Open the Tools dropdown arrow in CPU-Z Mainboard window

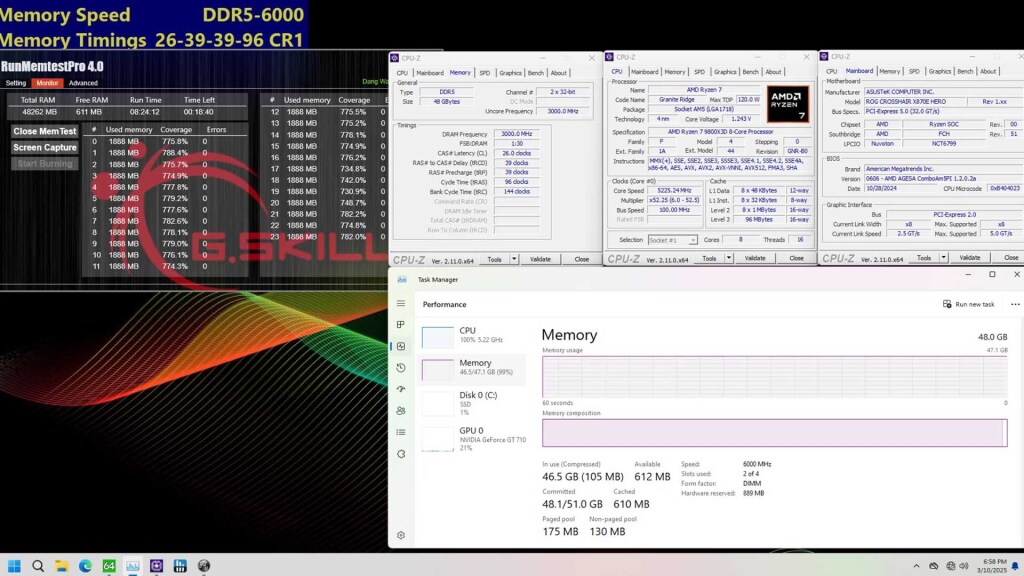click(x=944, y=257)
